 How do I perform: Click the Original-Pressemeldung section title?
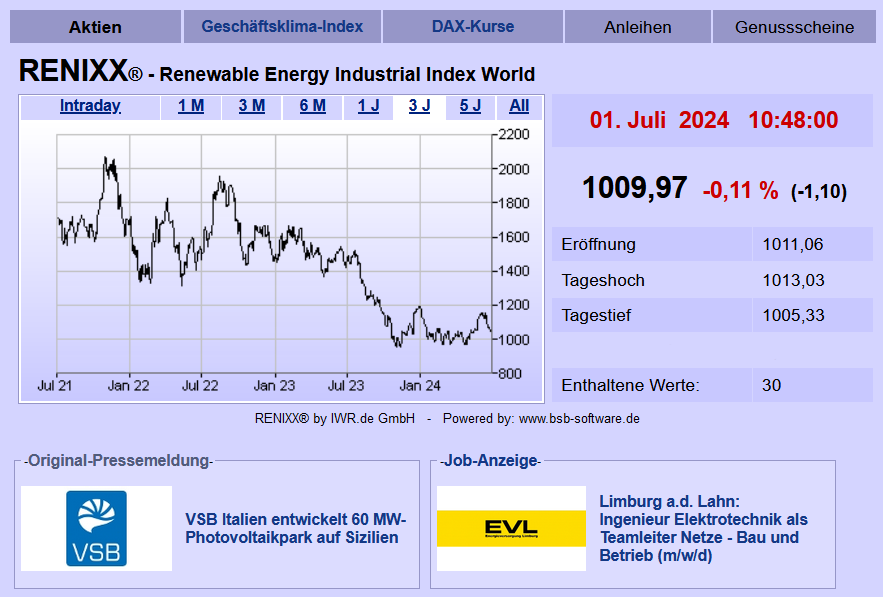pyautogui.click(x=119, y=461)
